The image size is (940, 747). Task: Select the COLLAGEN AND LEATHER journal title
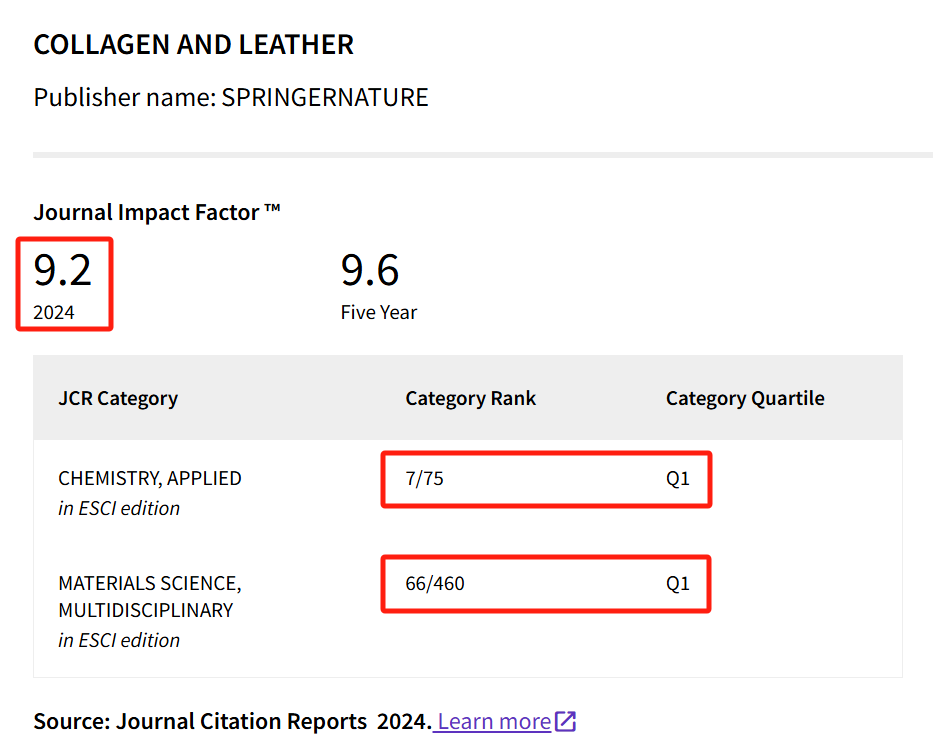coord(193,45)
